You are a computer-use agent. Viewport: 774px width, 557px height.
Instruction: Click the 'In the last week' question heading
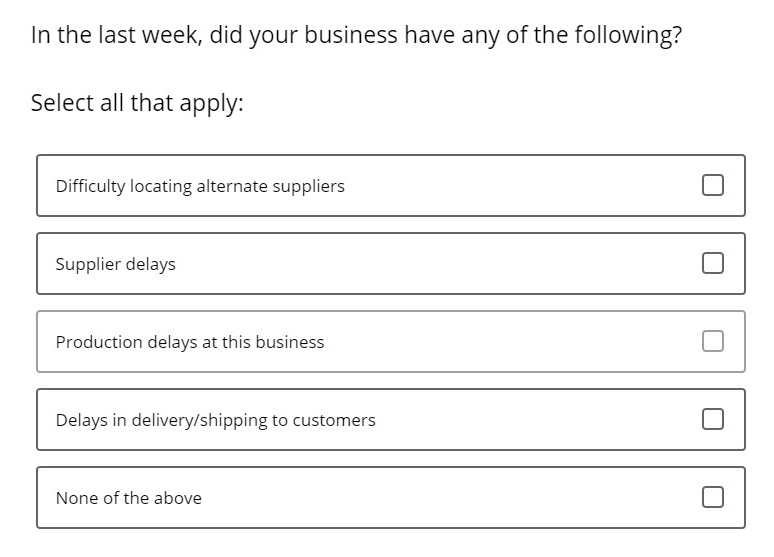[x=356, y=36]
